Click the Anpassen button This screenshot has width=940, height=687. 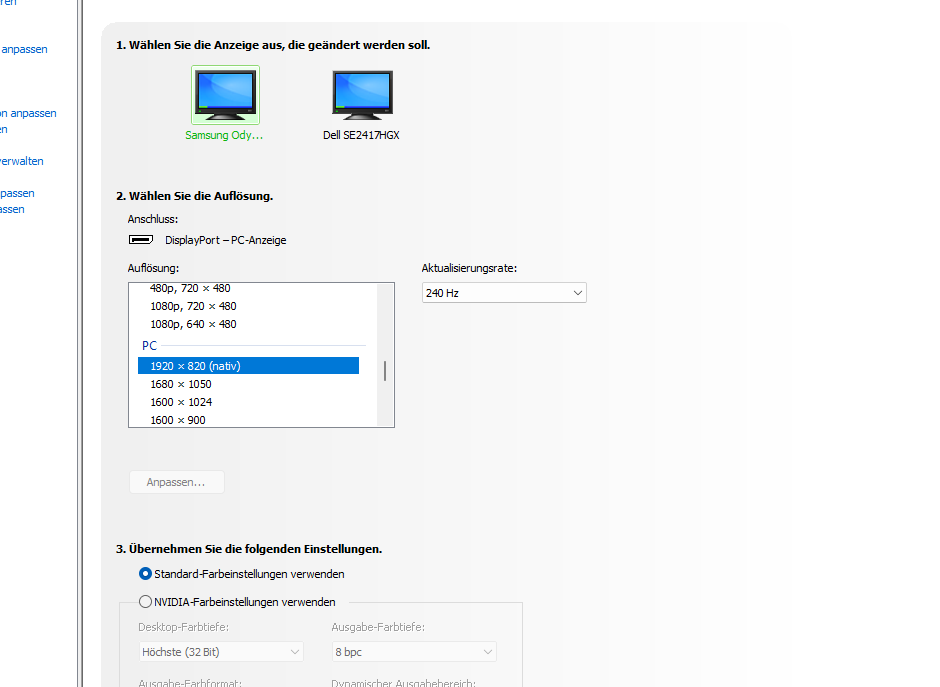click(x=176, y=481)
